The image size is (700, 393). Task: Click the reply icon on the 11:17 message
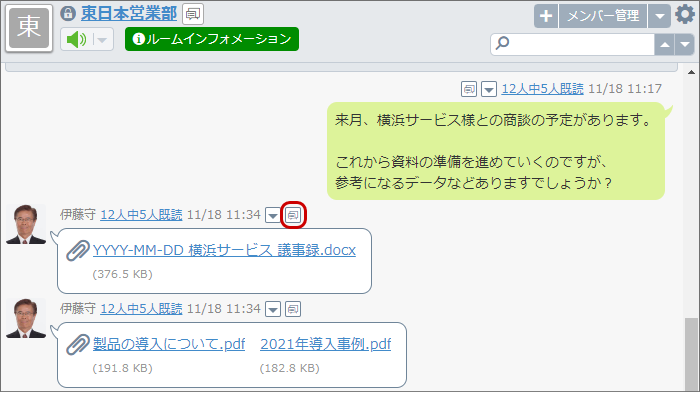[469, 89]
